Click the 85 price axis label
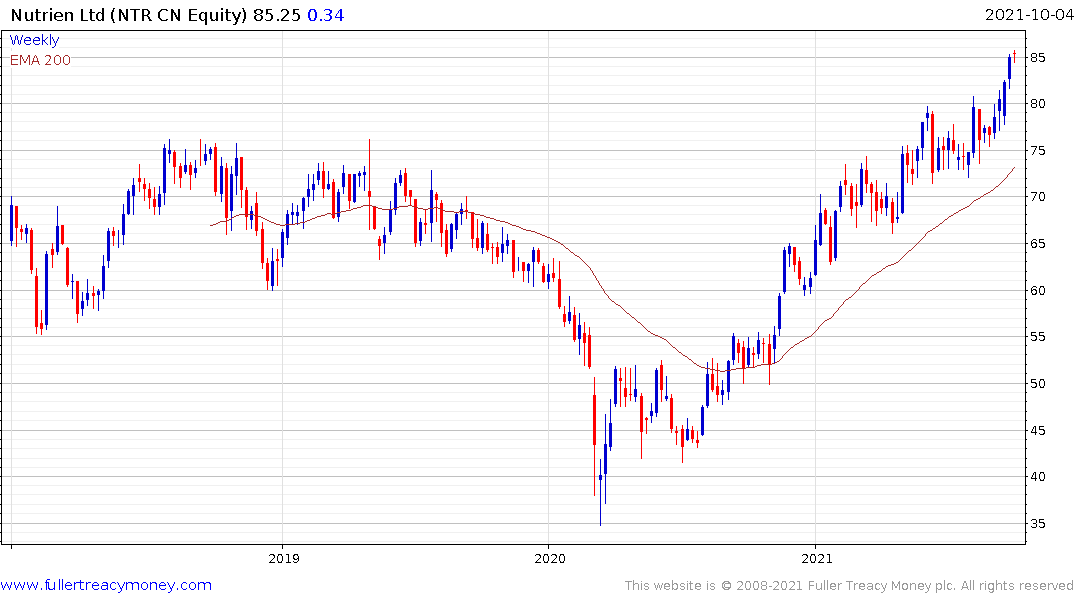This screenshot has height=600, width=1075. [x=1037, y=58]
